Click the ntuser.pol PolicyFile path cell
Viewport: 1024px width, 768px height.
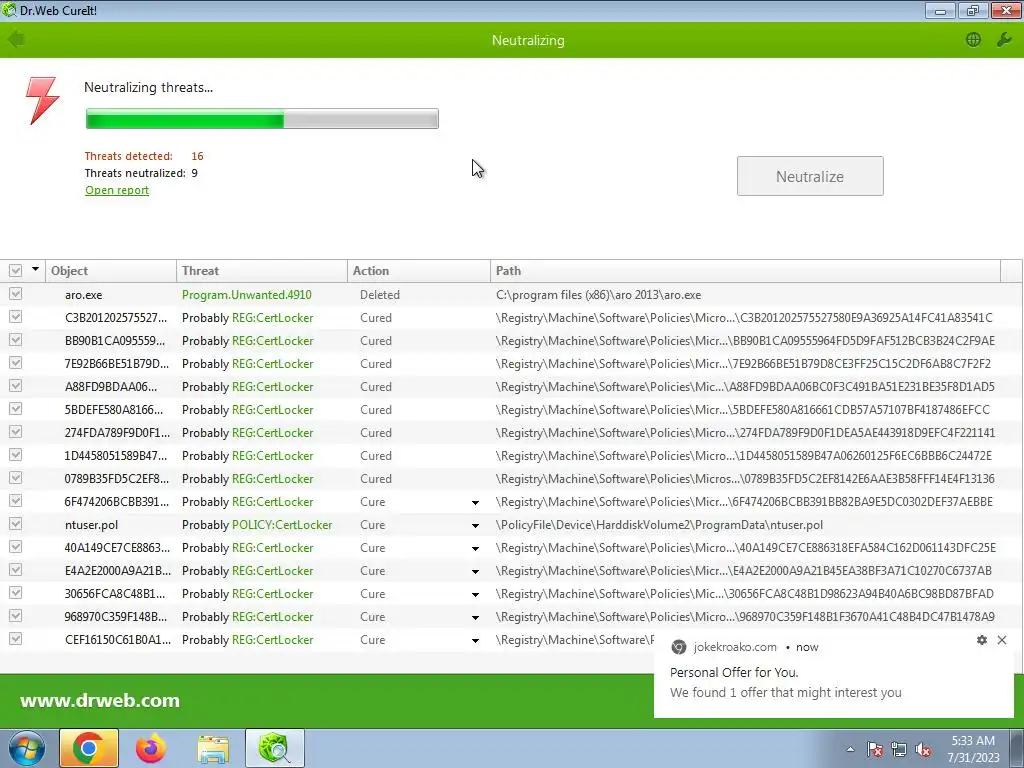pos(659,524)
